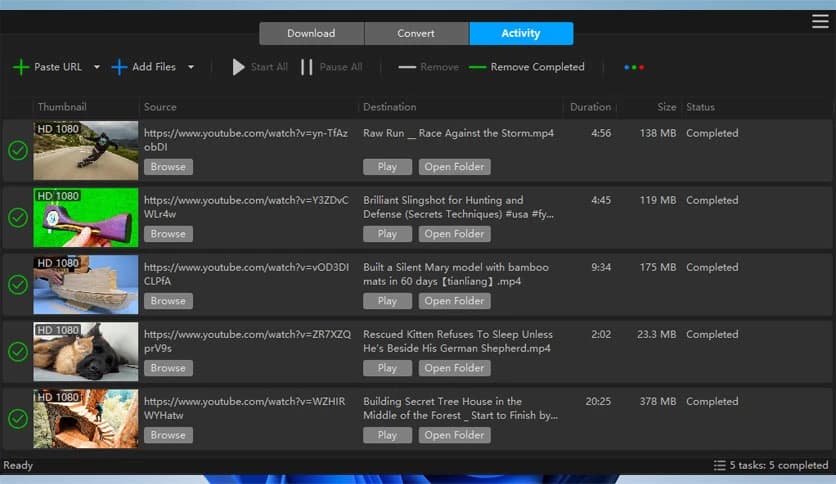Switch to the Convert tab

(x=416, y=33)
